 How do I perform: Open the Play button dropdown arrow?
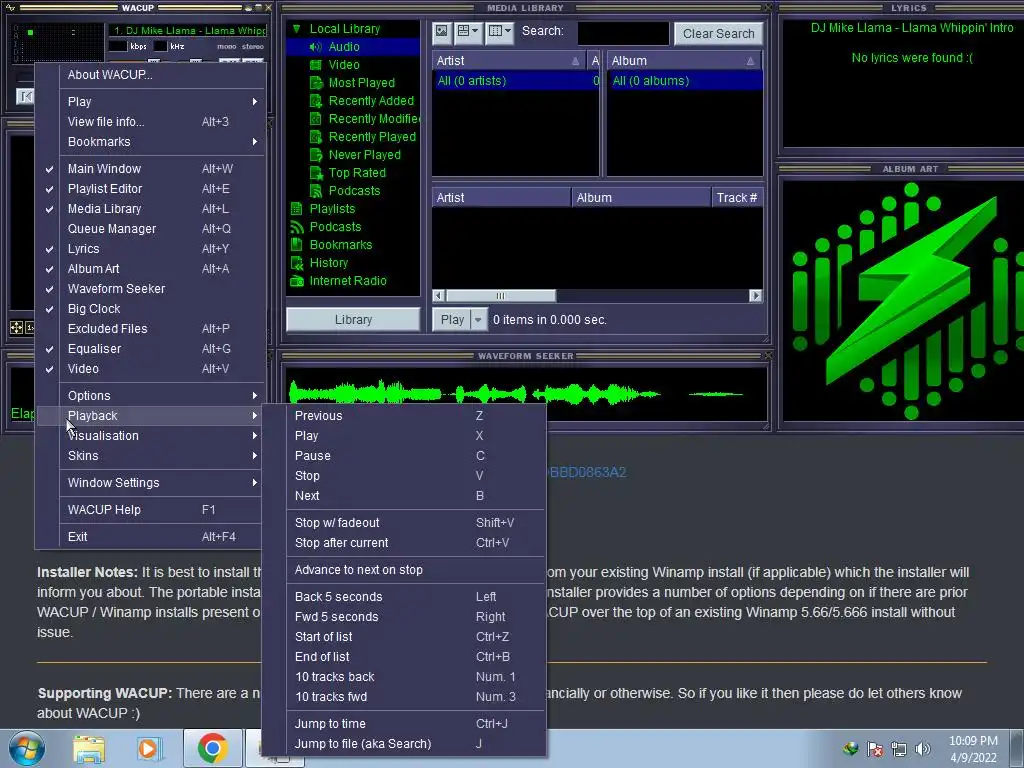478,319
